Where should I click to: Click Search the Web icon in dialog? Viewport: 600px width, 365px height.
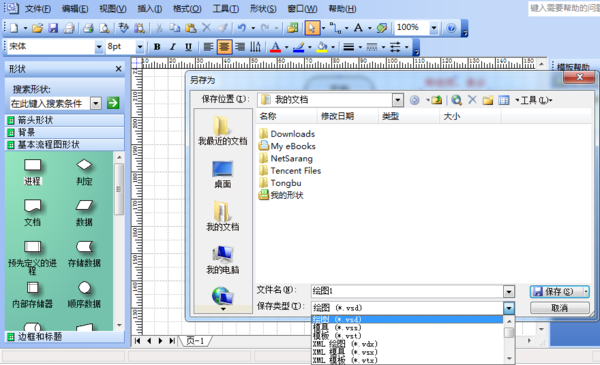[x=456, y=100]
